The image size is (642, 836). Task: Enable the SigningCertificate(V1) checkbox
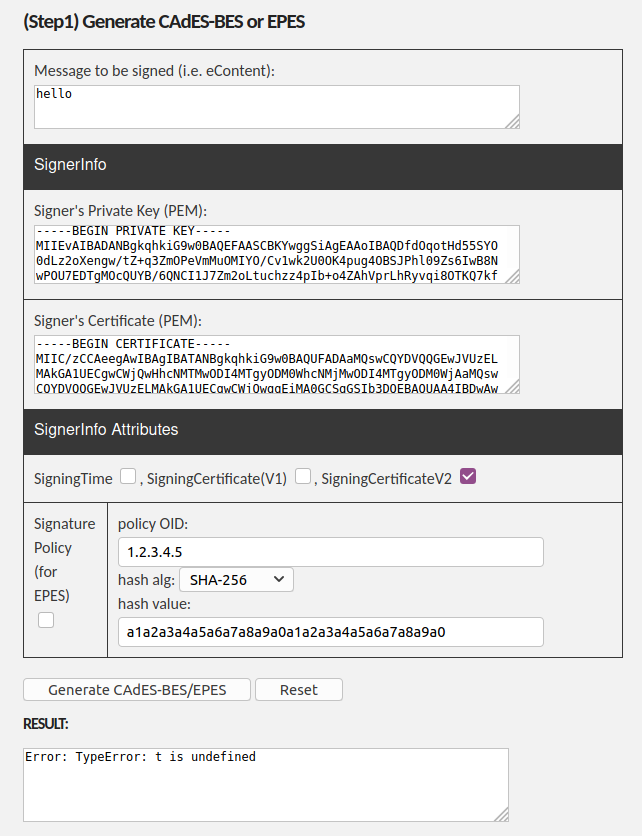point(303,478)
